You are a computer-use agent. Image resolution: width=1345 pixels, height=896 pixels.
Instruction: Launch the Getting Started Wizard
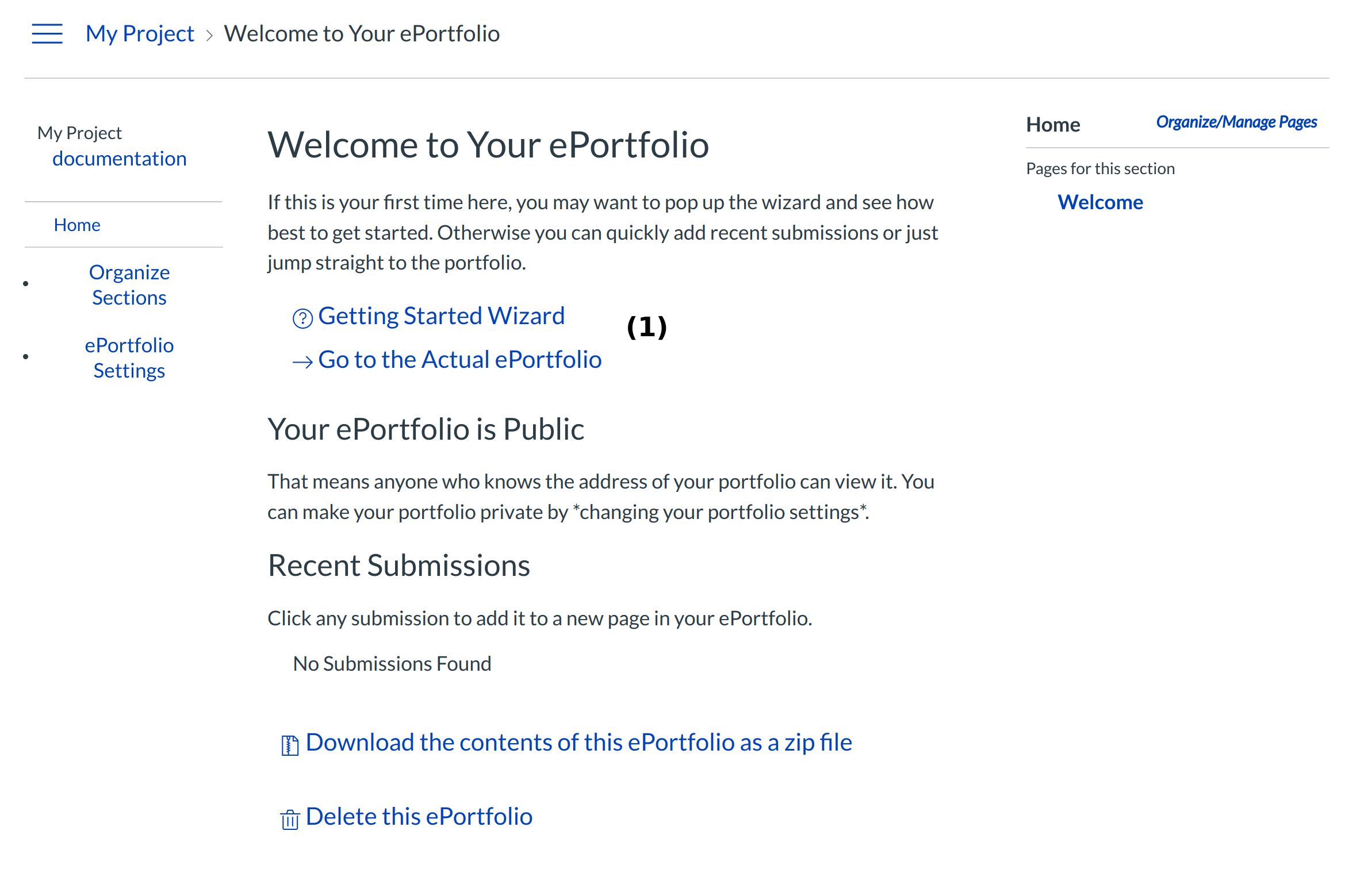point(441,316)
